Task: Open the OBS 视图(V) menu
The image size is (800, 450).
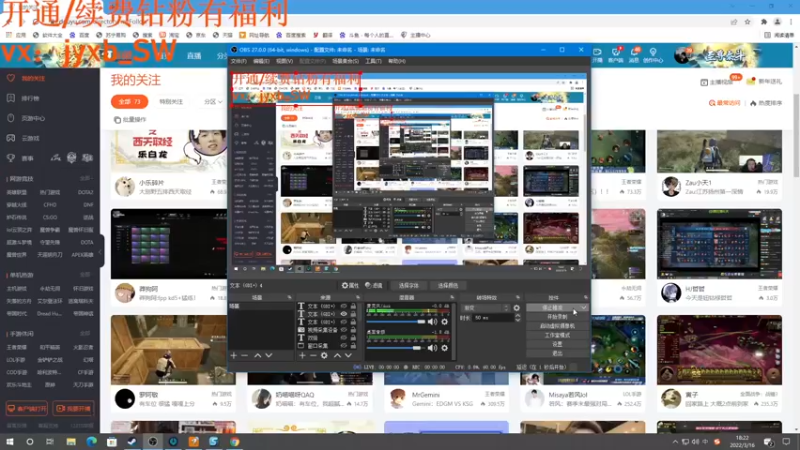Action: point(284,61)
